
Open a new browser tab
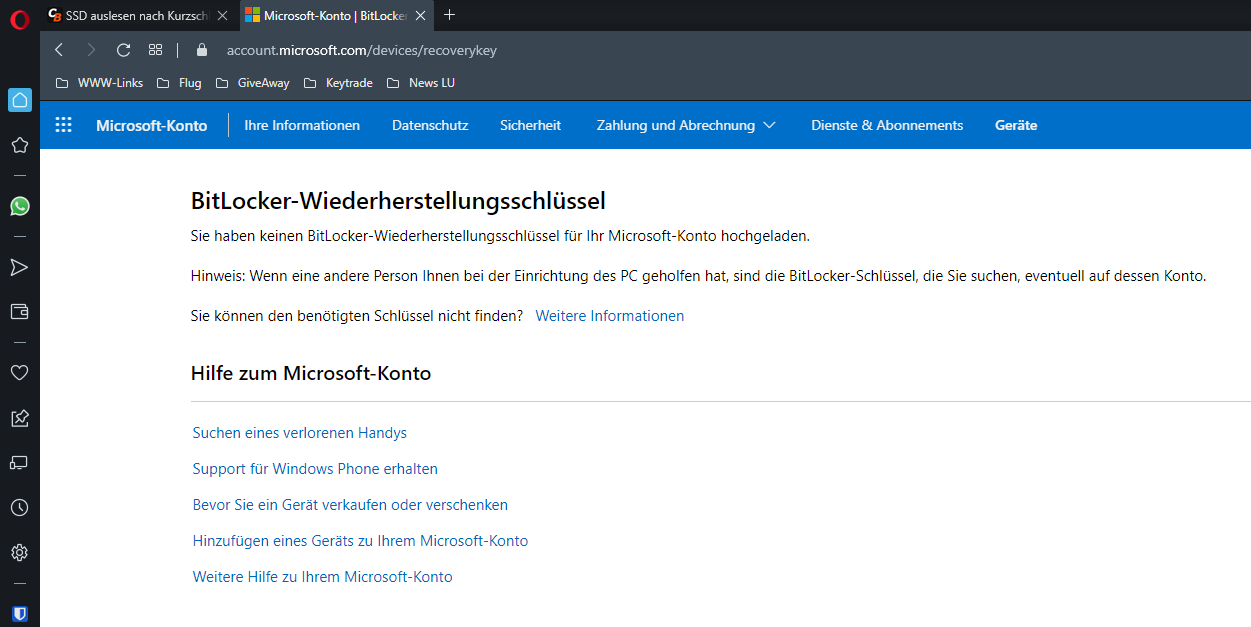[x=449, y=15]
